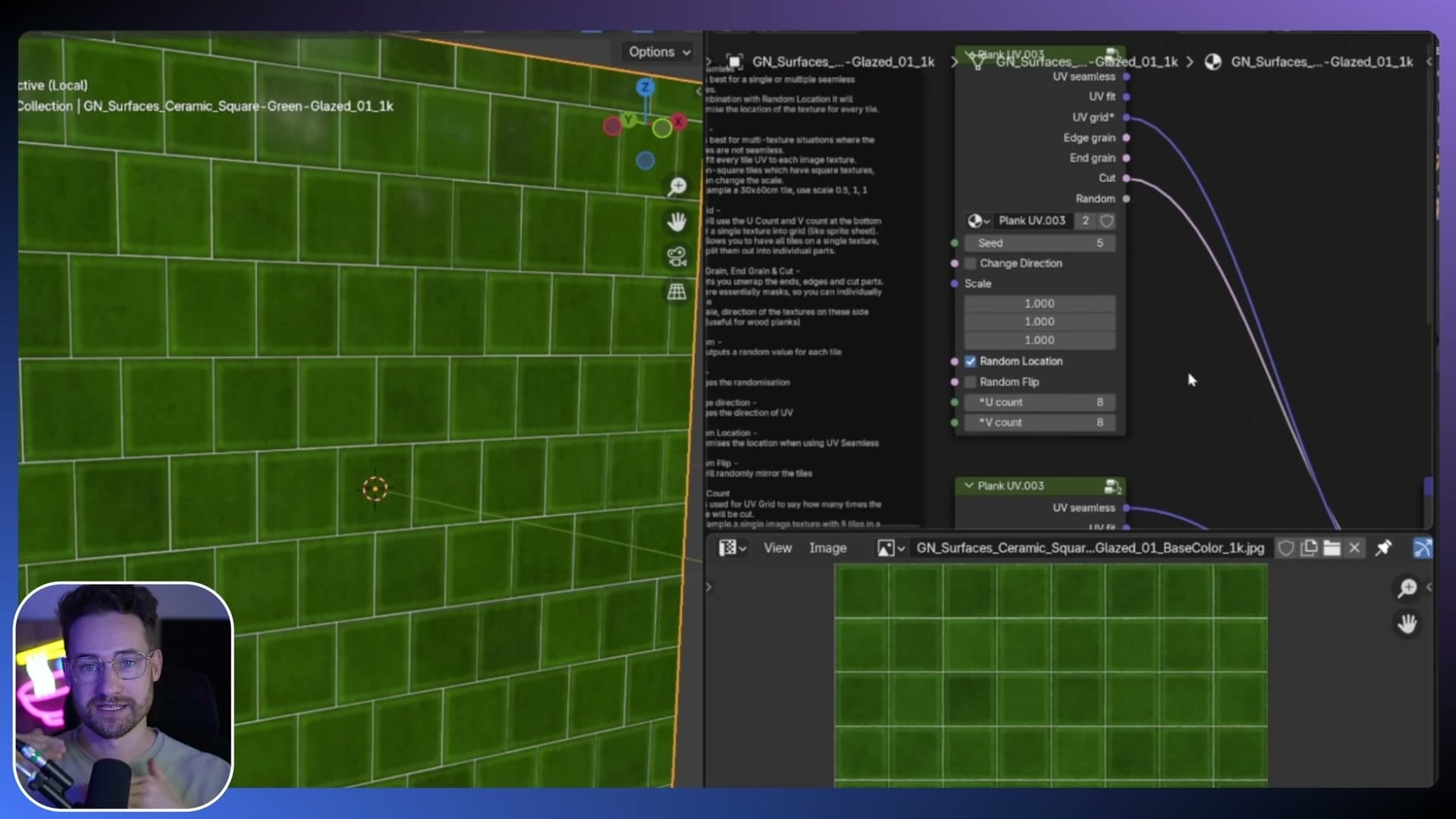Click the Seed value field
1456x819 pixels.
(1039, 243)
